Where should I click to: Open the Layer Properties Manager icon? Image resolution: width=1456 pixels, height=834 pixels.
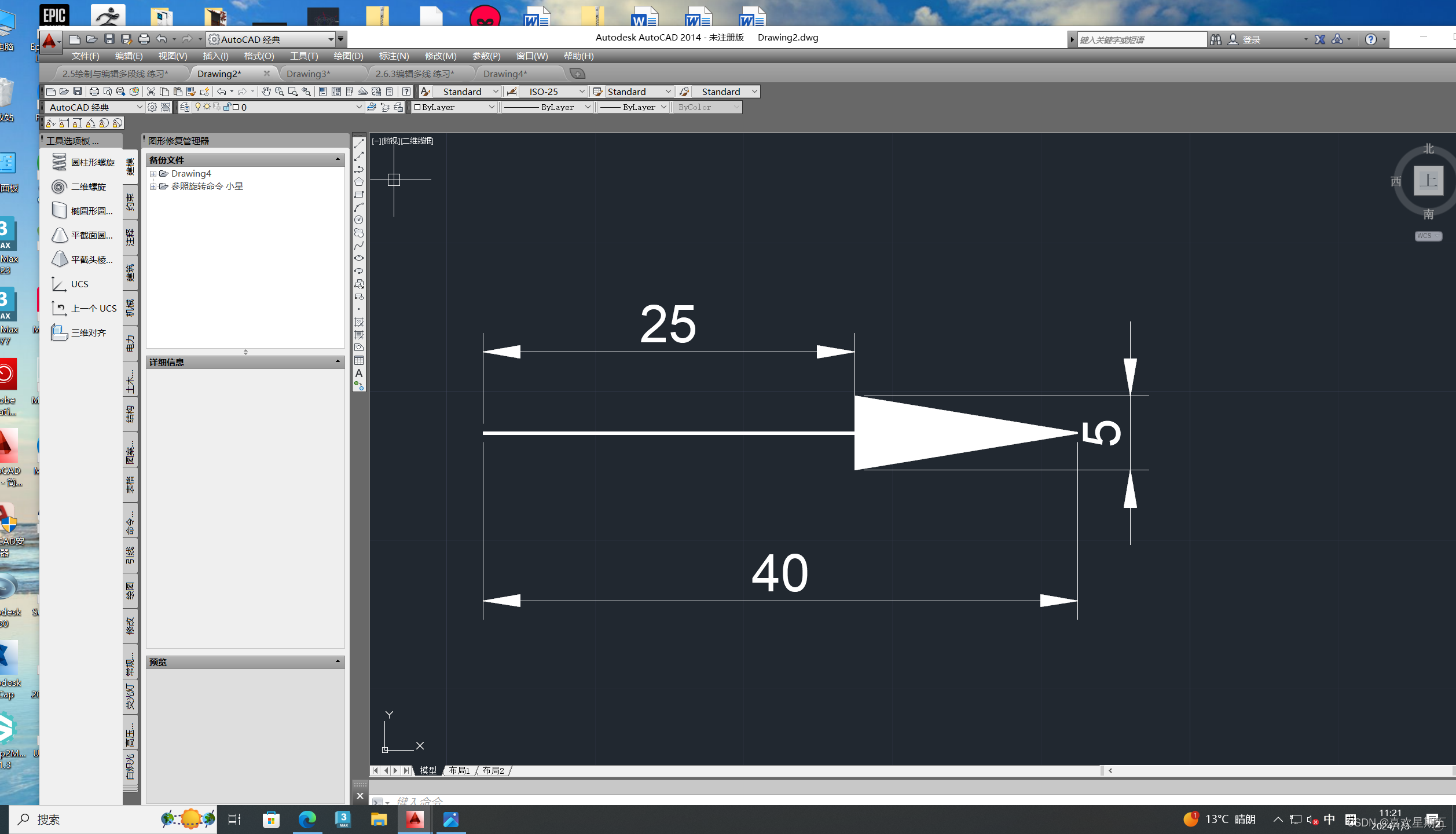tap(185, 107)
